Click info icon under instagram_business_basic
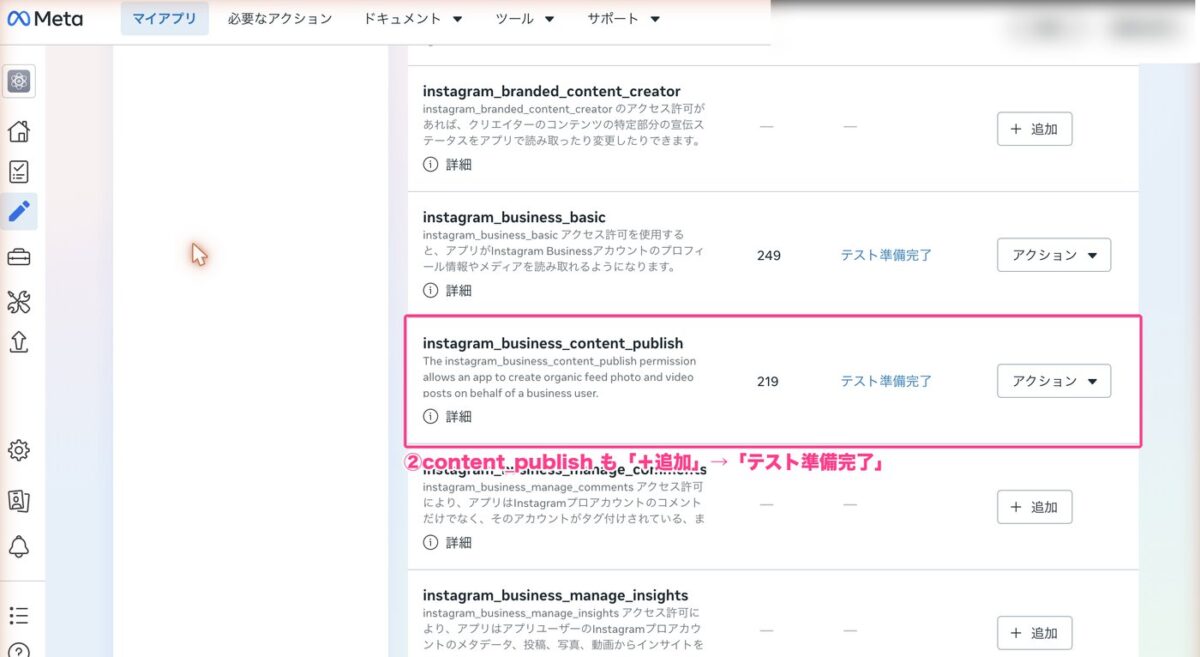This screenshot has height=657, width=1200. tap(430, 290)
